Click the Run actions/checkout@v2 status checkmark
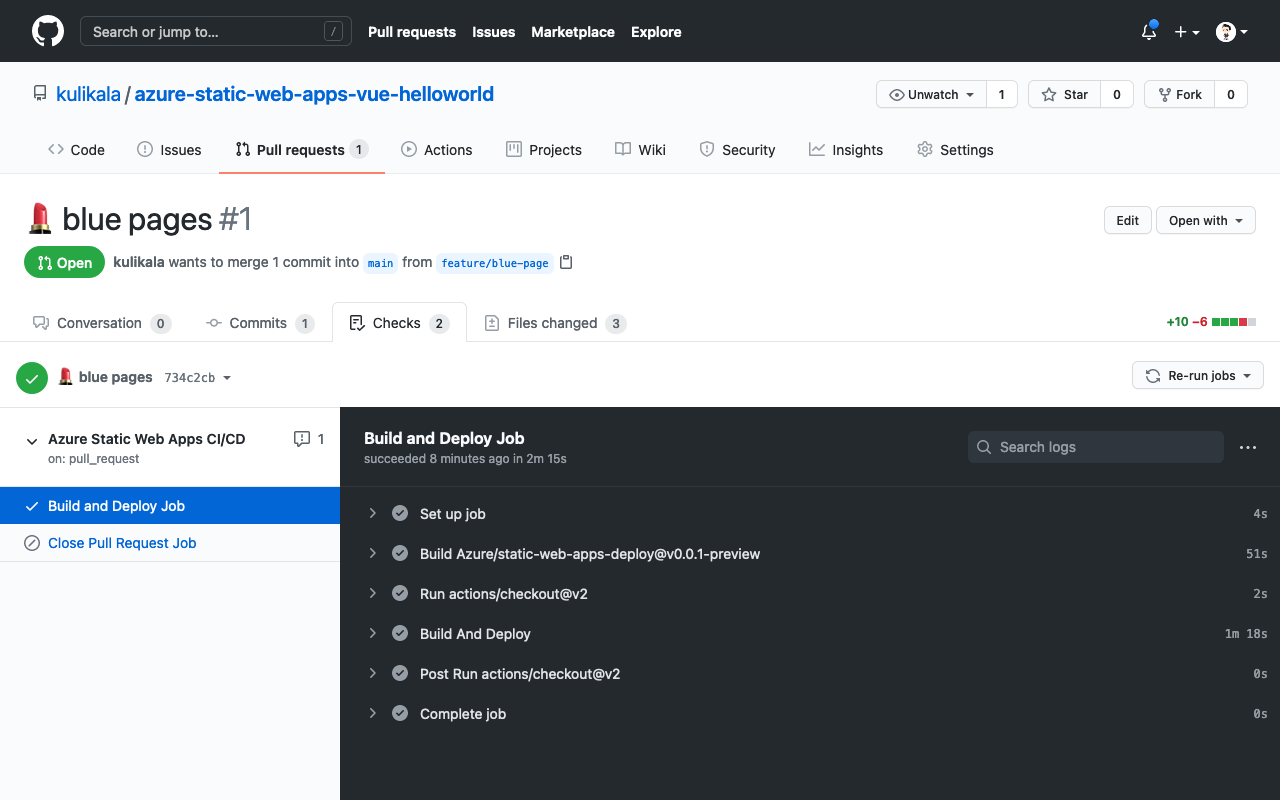The image size is (1280, 800). click(400, 593)
